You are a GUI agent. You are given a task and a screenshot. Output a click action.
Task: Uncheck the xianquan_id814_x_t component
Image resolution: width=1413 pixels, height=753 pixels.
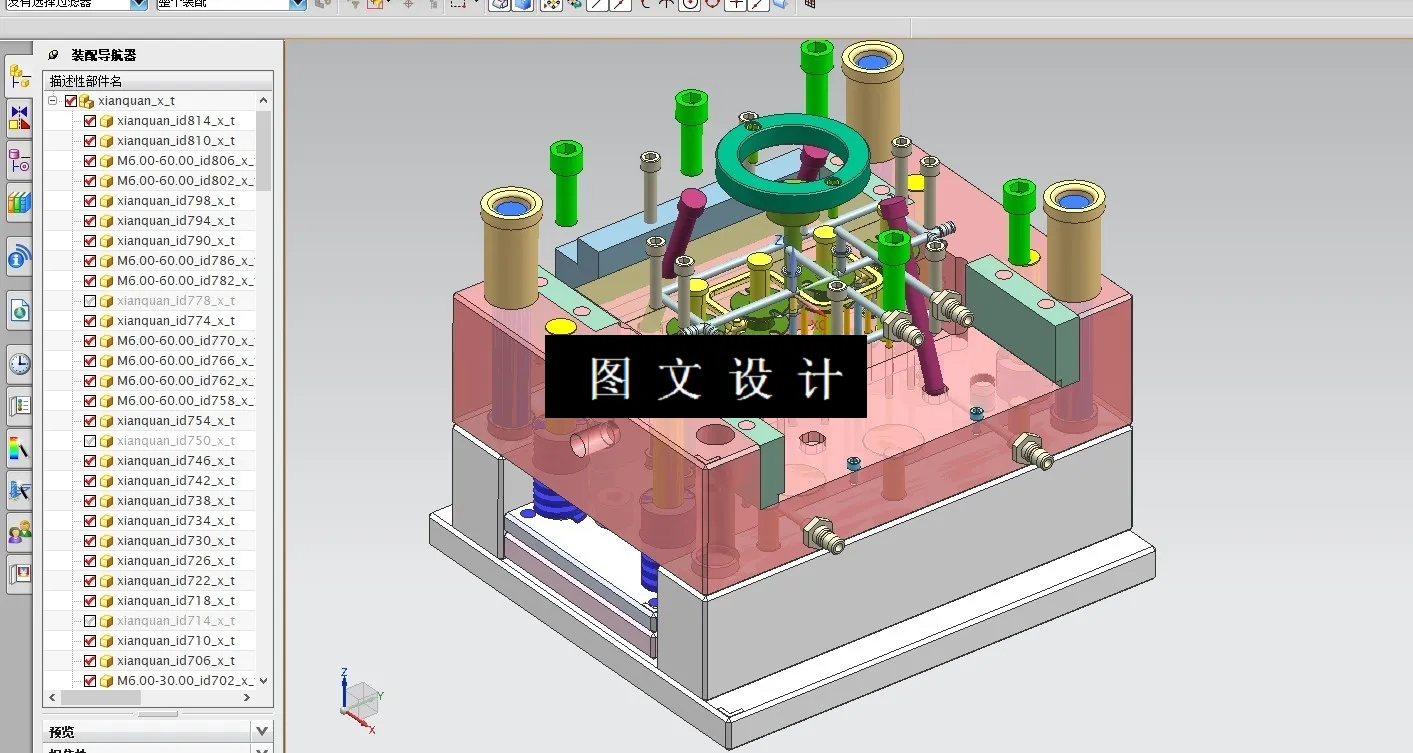91,120
